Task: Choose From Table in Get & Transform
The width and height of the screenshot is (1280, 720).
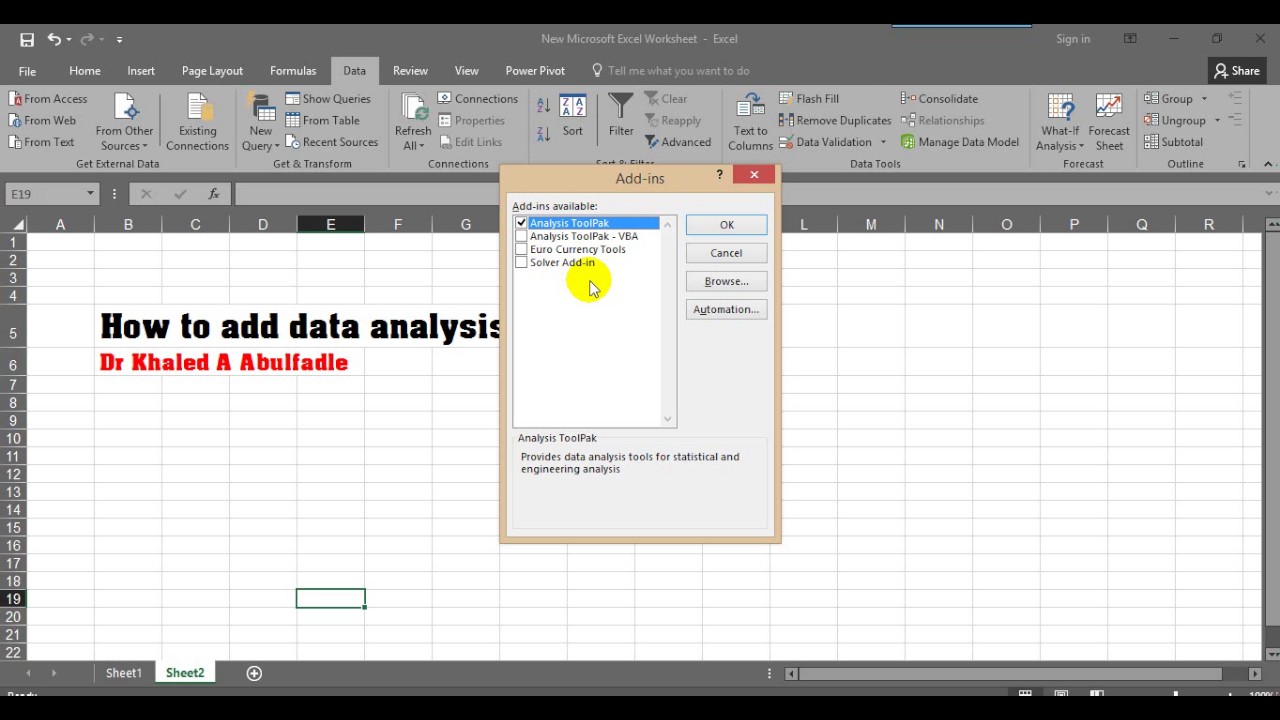Action: tap(322, 121)
